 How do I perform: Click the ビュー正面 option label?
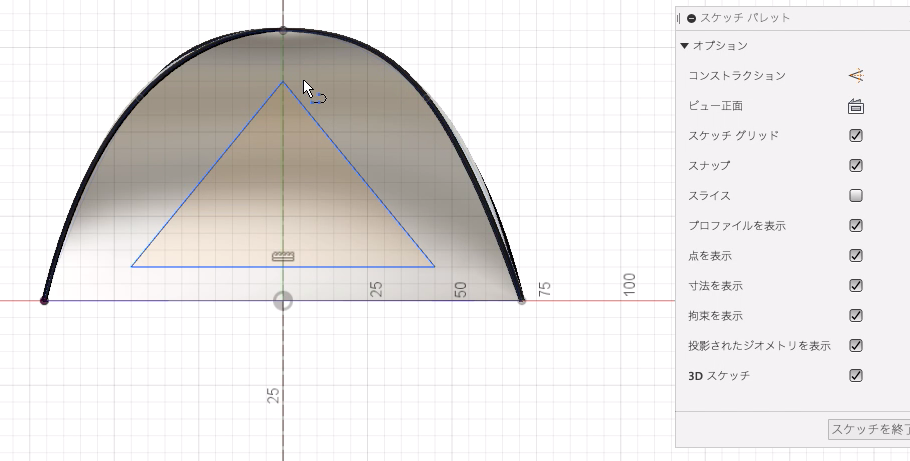[715, 106]
